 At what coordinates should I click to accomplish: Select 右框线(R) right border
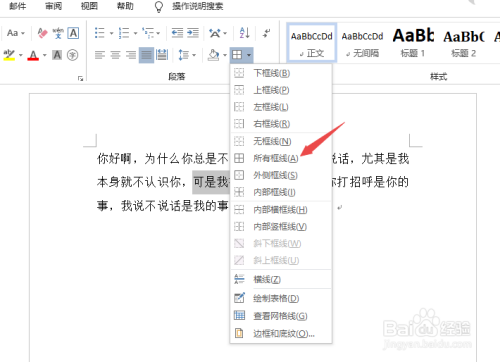click(281, 124)
